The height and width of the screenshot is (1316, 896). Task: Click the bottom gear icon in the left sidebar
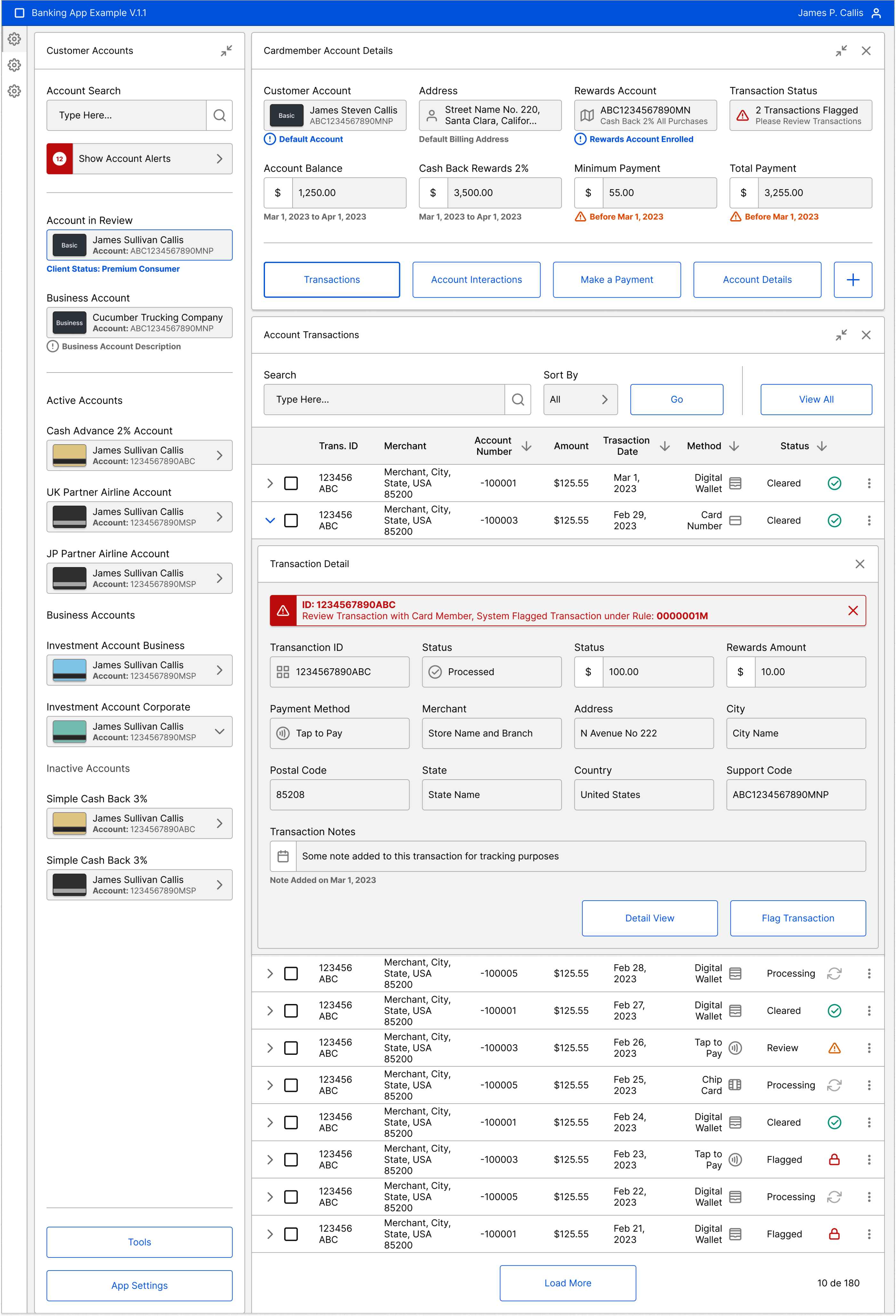point(14,91)
